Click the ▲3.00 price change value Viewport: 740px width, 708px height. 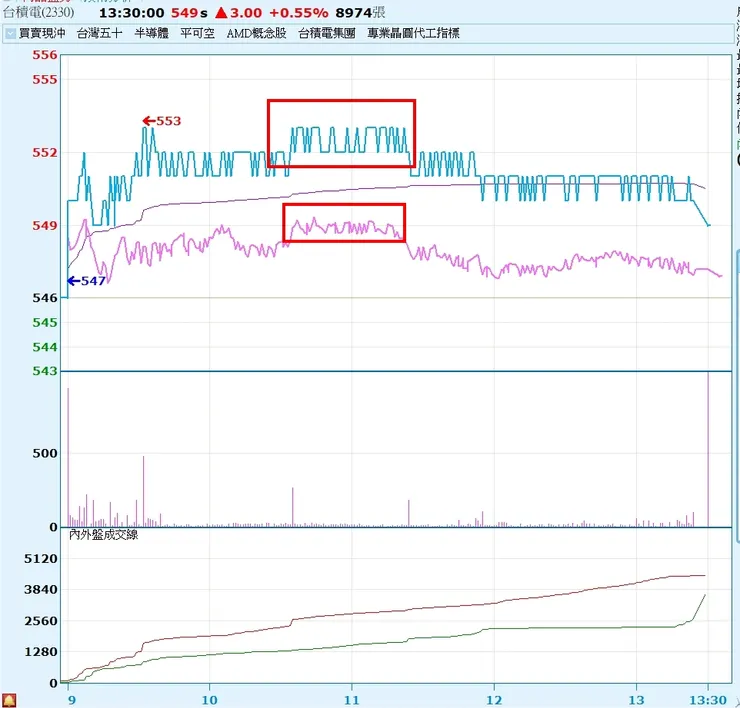pyautogui.click(x=238, y=13)
